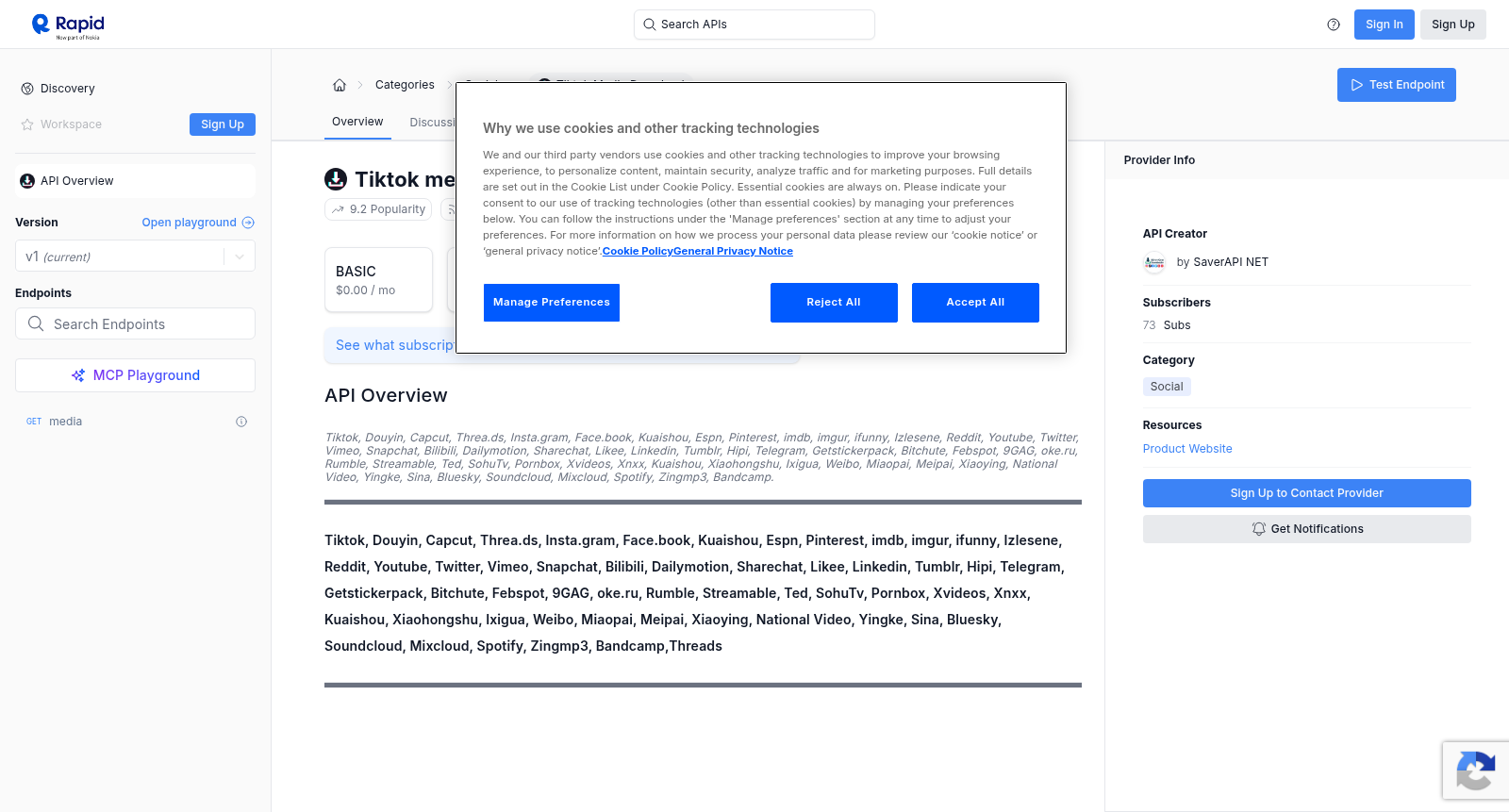Click the 9.2 Popularity badge
The image size is (1509, 812).
click(x=378, y=209)
